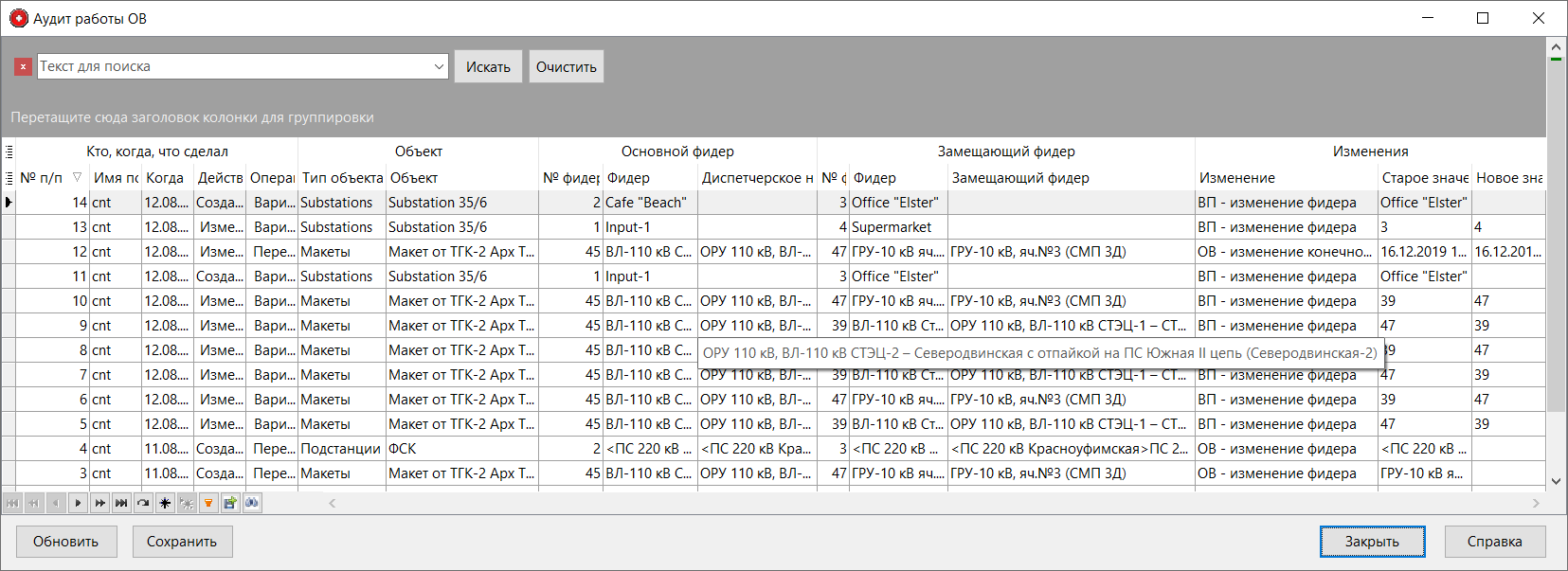This screenshot has width=1568, height=571.
Task: Open Справка help button
Action: coord(1495,542)
